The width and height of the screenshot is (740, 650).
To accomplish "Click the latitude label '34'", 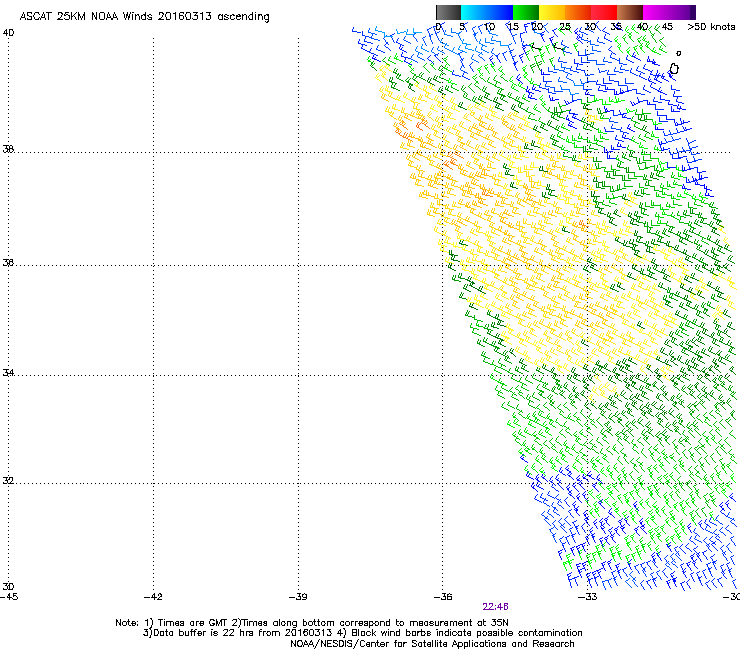I will [x=8, y=372].
